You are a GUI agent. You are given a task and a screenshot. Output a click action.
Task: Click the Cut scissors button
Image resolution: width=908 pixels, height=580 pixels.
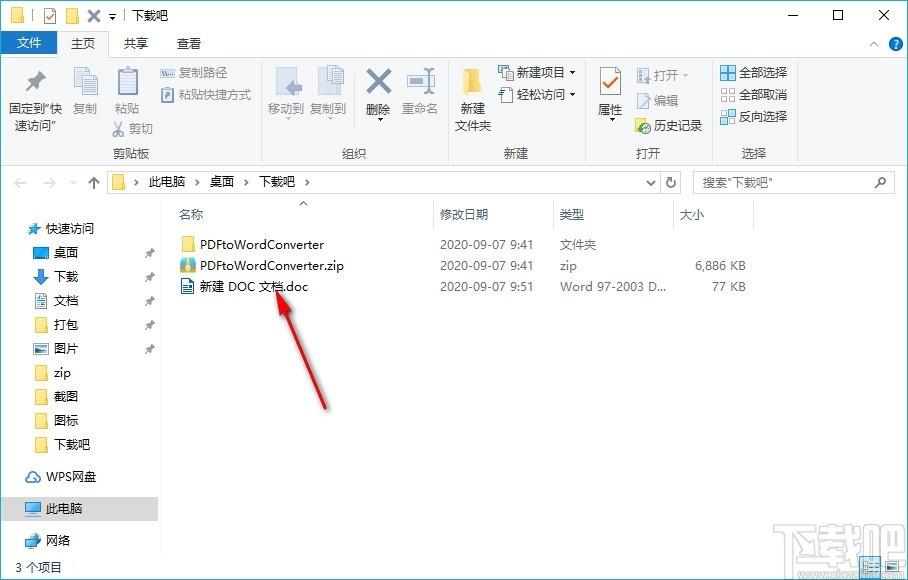(132, 129)
